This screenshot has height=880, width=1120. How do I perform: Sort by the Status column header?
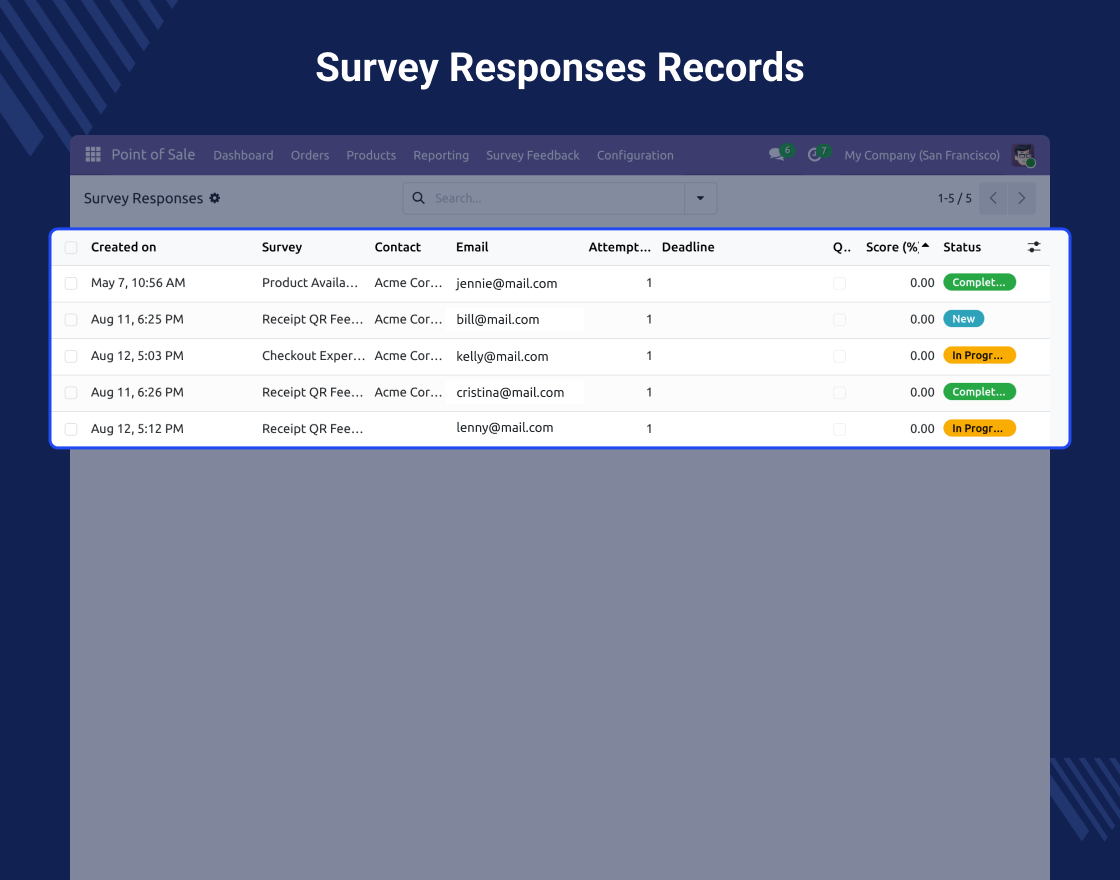pos(961,247)
